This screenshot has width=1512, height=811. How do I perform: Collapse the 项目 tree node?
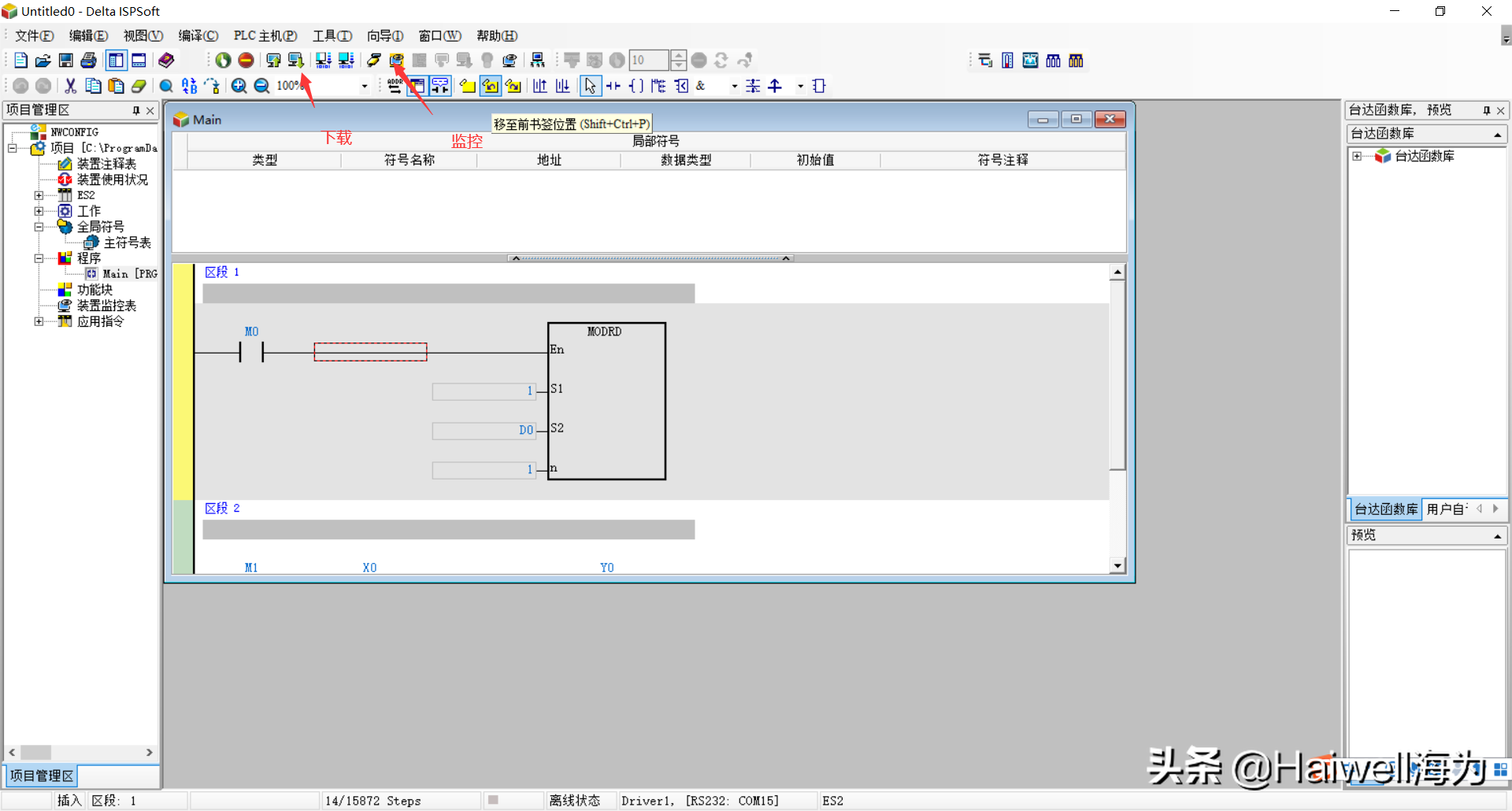point(13,148)
